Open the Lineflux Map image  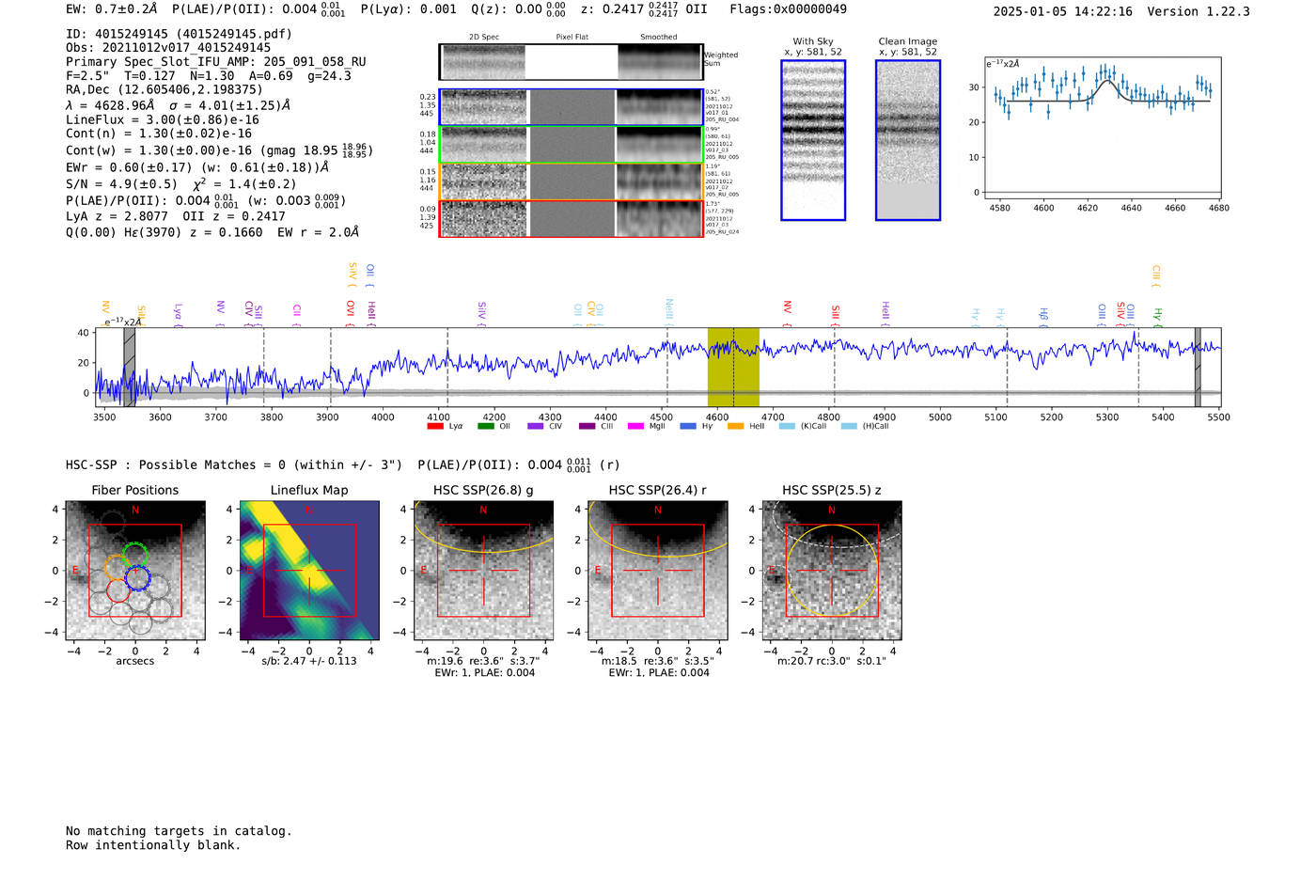309,572
